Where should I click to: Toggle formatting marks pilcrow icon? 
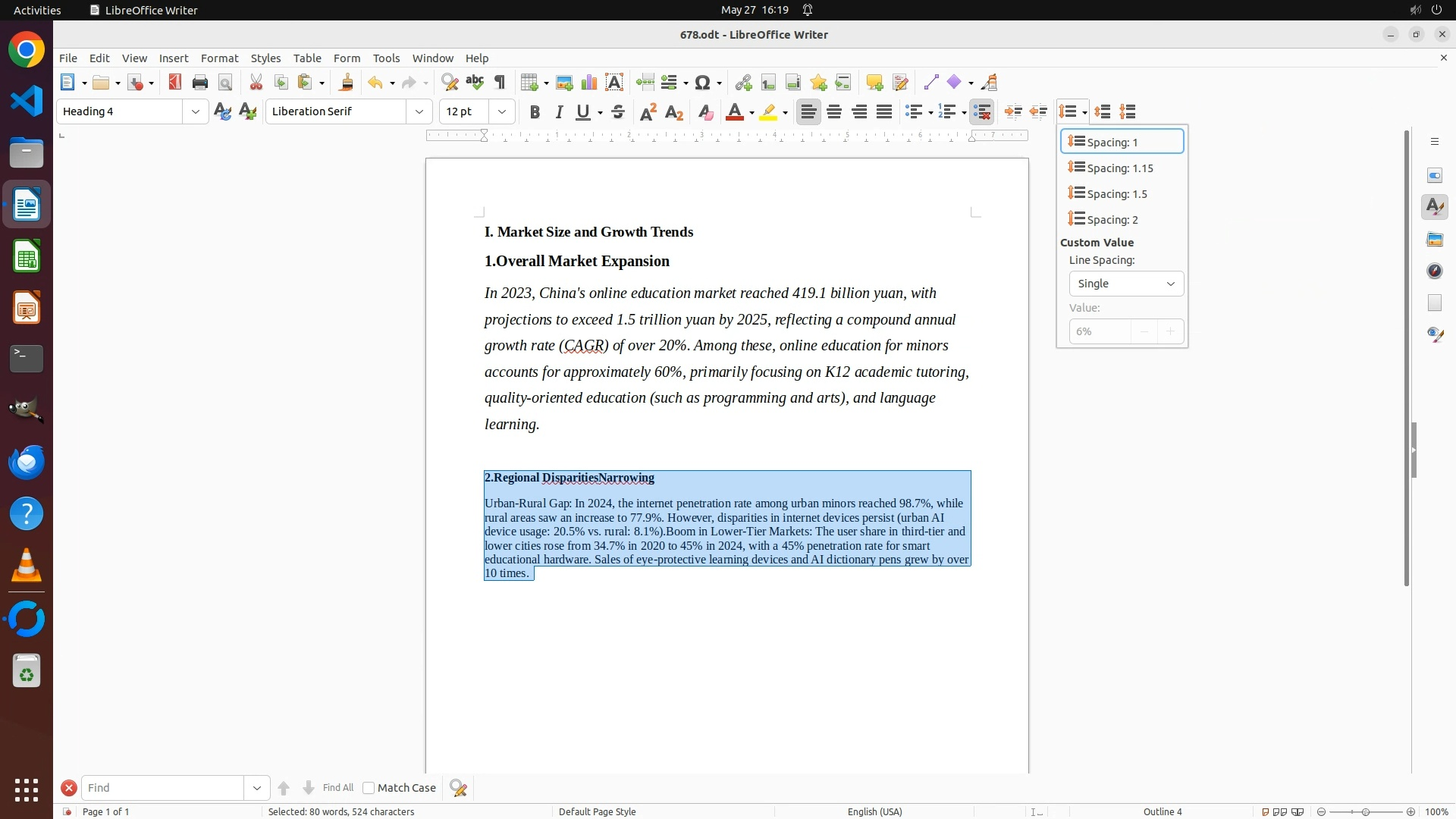[x=500, y=83]
